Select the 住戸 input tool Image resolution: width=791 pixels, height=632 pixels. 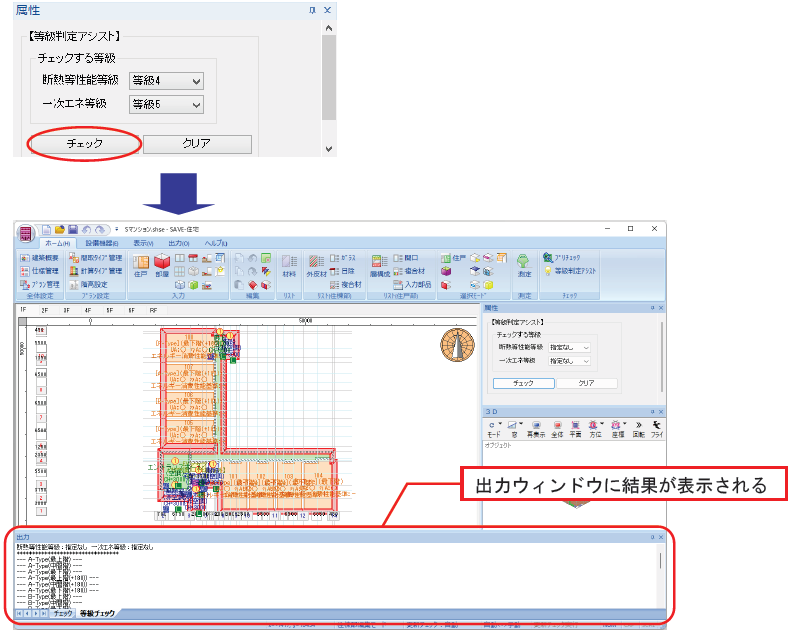141,266
